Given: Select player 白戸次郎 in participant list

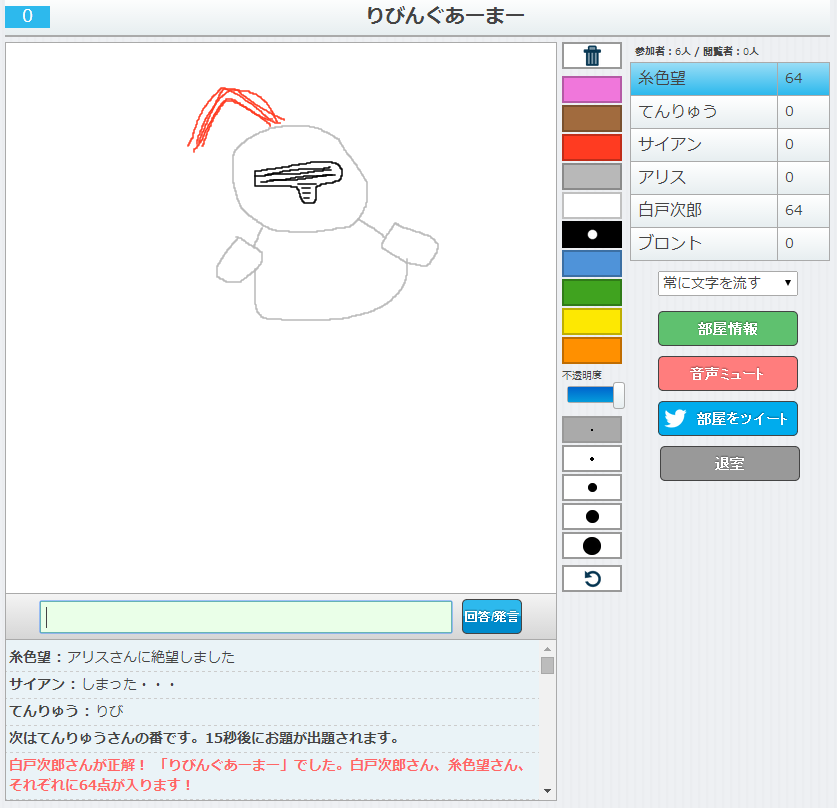Looking at the screenshot, I should click(x=730, y=210).
